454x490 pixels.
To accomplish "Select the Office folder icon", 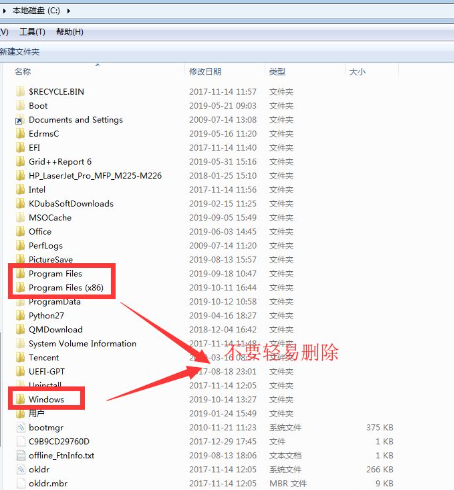I will (20, 231).
